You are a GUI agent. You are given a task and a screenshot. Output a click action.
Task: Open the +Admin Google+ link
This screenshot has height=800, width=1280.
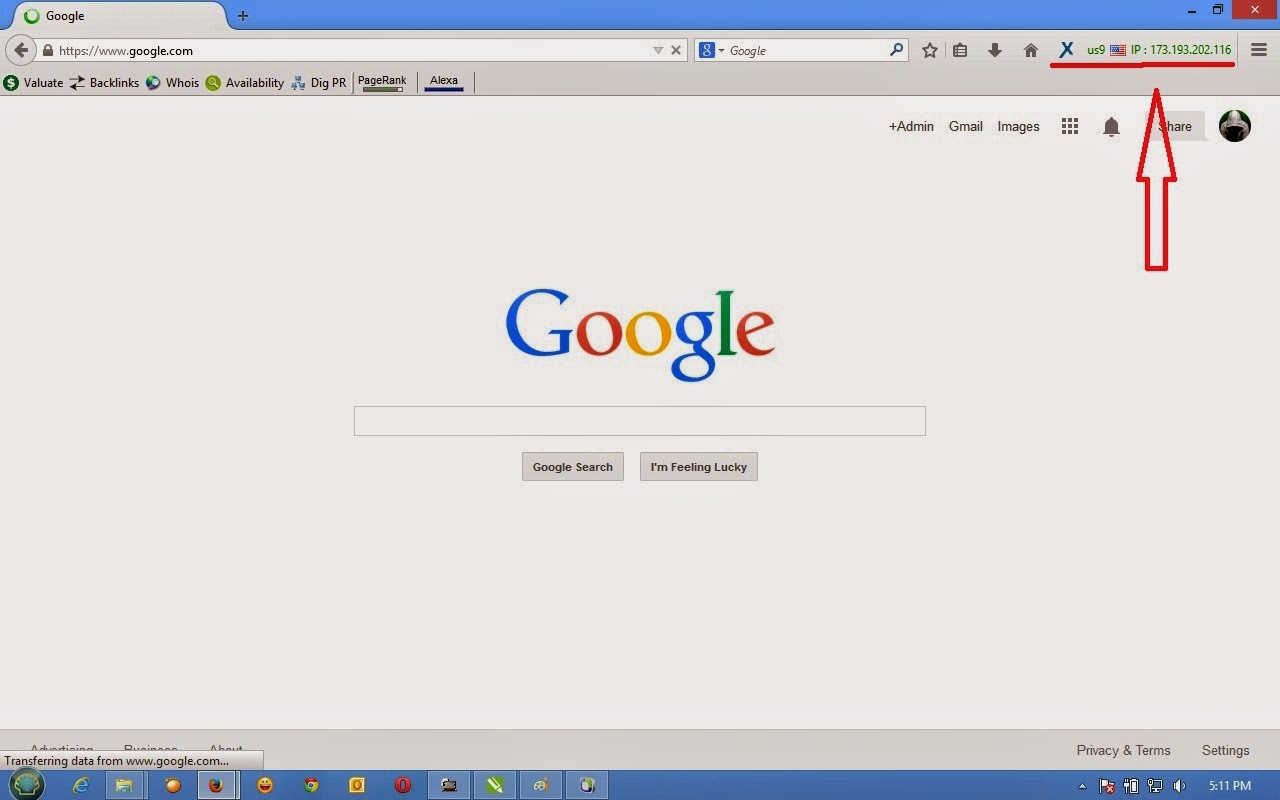tap(911, 126)
